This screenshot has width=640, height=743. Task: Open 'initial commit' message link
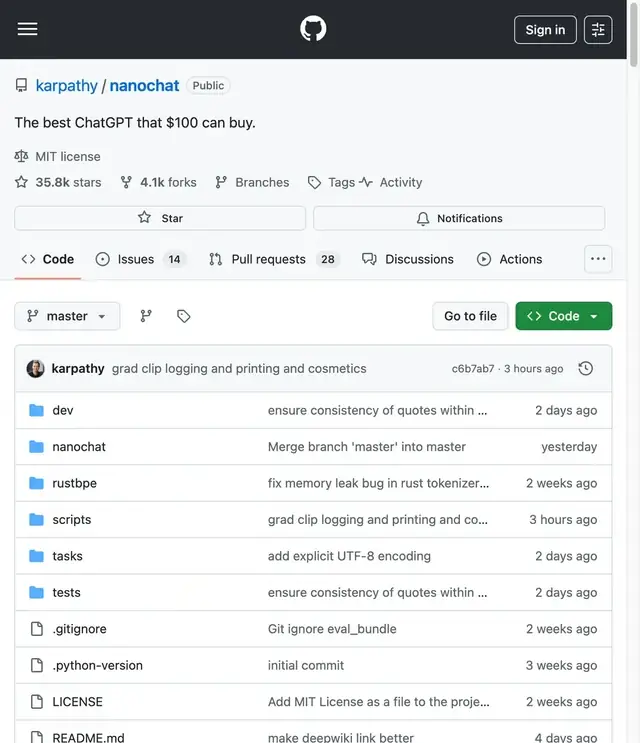pyautogui.click(x=306, y=665)
